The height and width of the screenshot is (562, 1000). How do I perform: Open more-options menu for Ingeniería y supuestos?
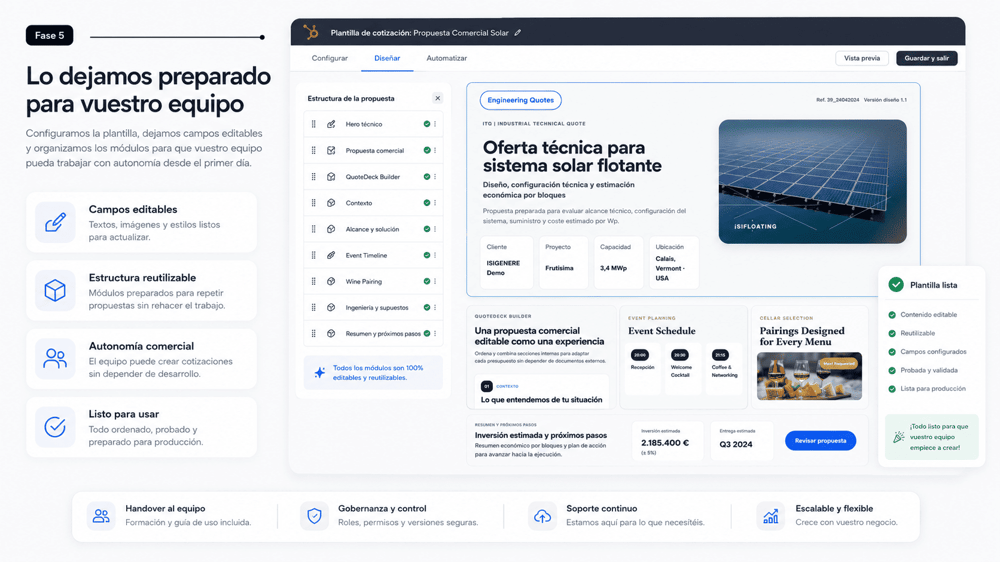click(x=435, y=307)
